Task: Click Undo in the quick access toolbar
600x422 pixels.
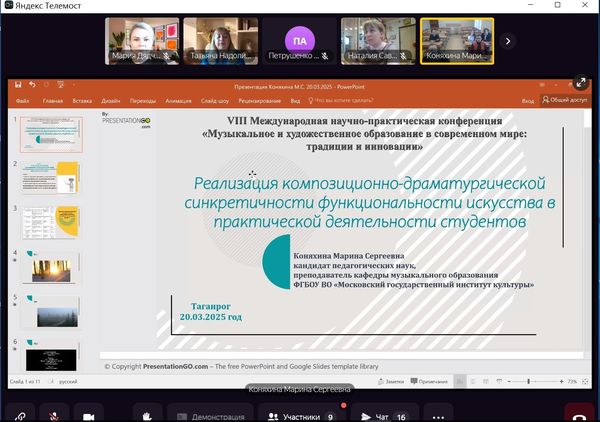Action: [x=32, y=85]
